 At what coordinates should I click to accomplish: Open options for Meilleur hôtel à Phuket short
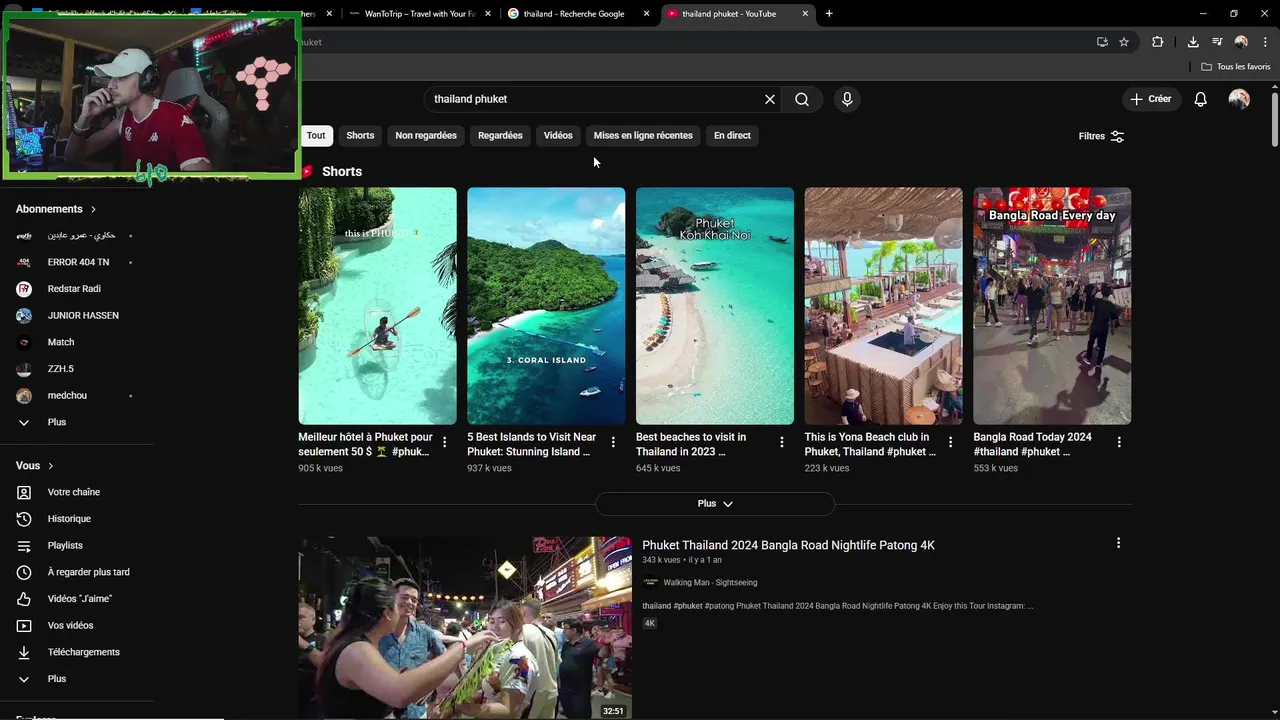[x=445, y=442]
